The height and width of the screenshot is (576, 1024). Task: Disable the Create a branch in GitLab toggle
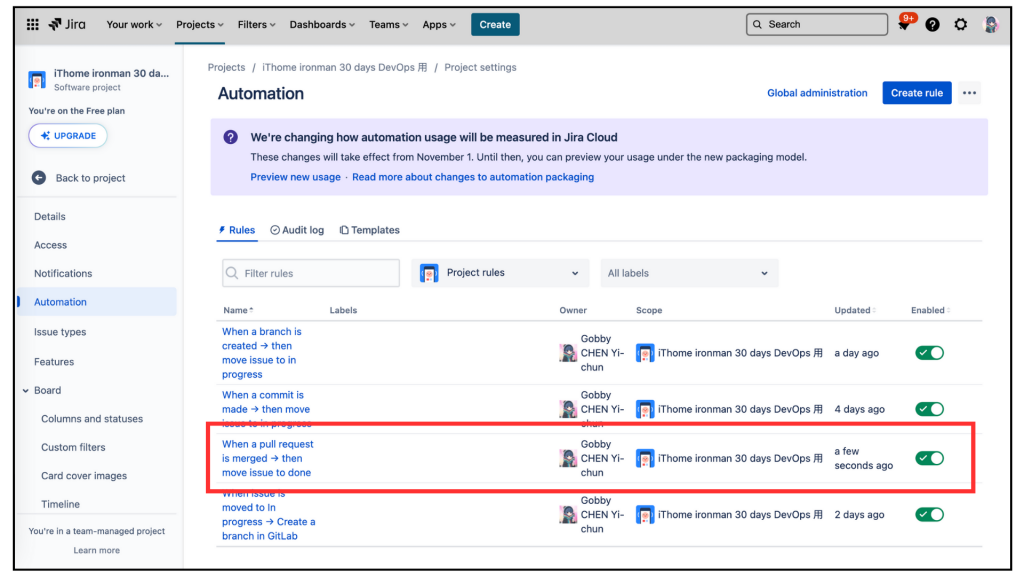[x=929, y=515]
